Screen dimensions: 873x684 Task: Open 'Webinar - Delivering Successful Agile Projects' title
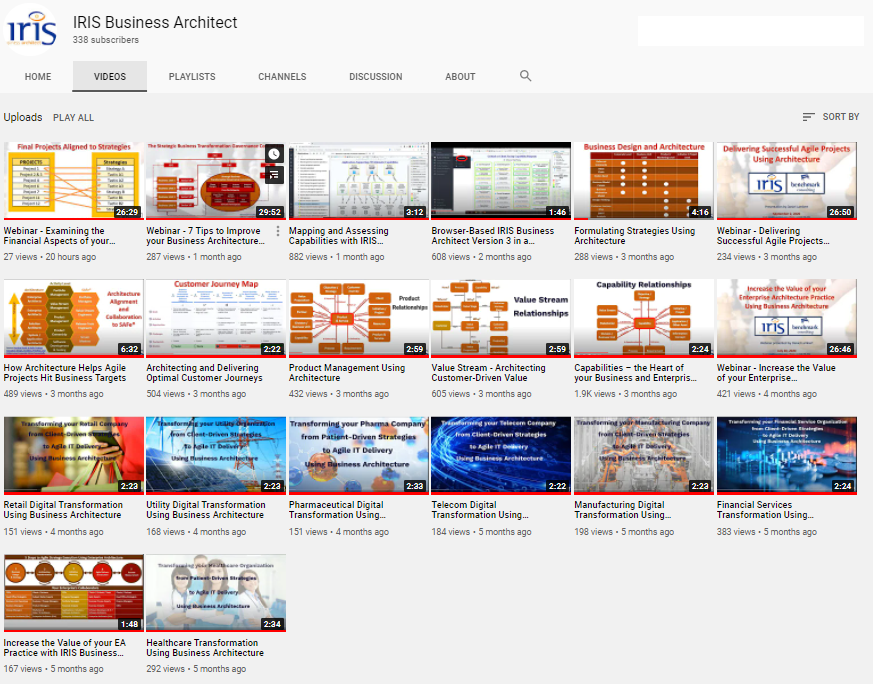[x=773, y=235]
